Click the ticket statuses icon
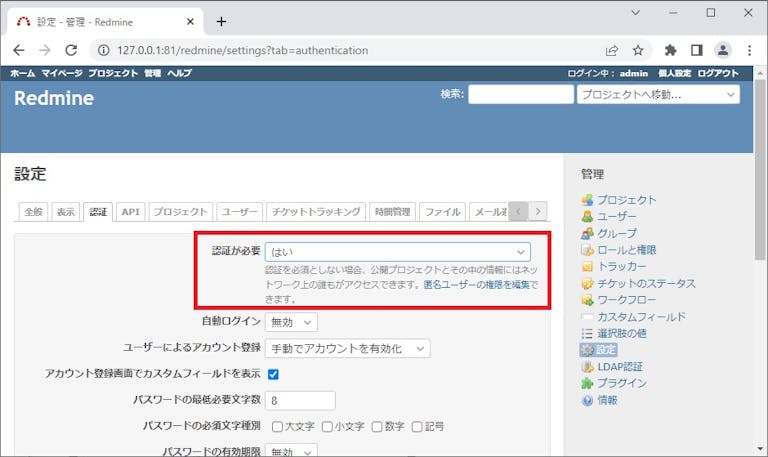Image resolution: width=768 pixels, height=457 pixels. pyautogui.click(x=587, y=283)
